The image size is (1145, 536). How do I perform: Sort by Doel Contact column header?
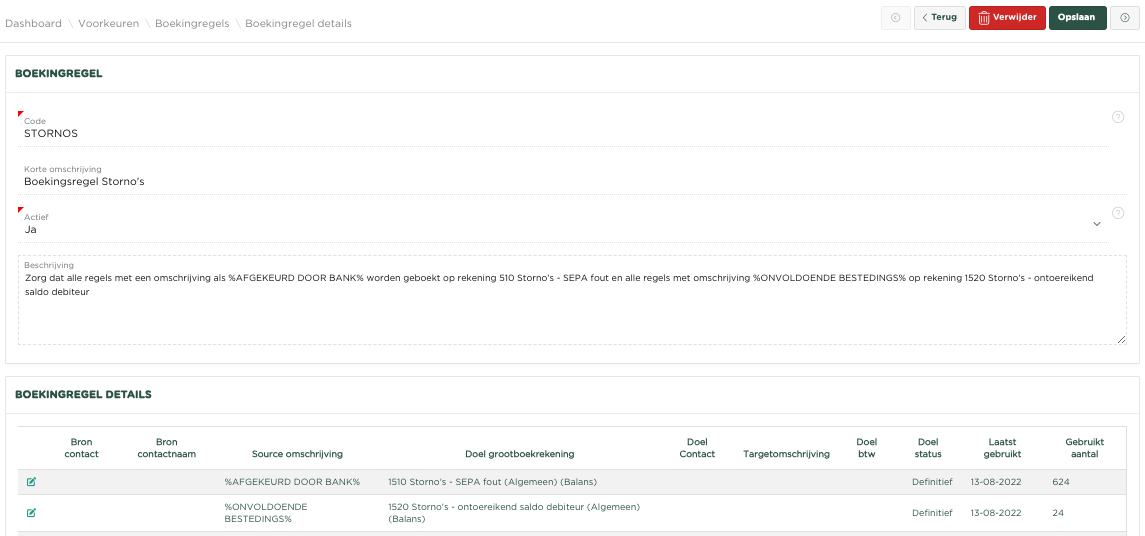pos(697,448)
